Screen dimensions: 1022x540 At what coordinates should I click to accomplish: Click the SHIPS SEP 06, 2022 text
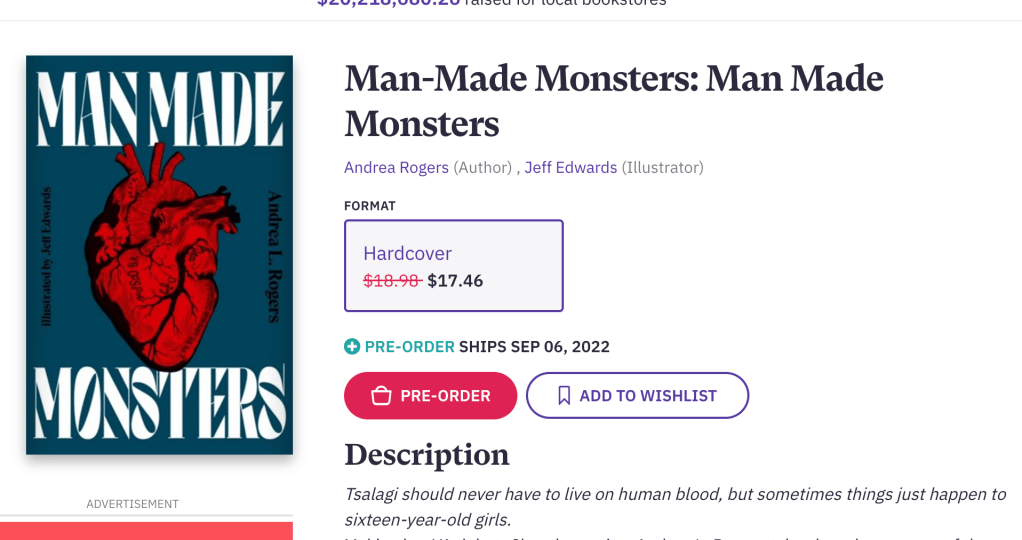pyautogui.click(x=534, y=347)
